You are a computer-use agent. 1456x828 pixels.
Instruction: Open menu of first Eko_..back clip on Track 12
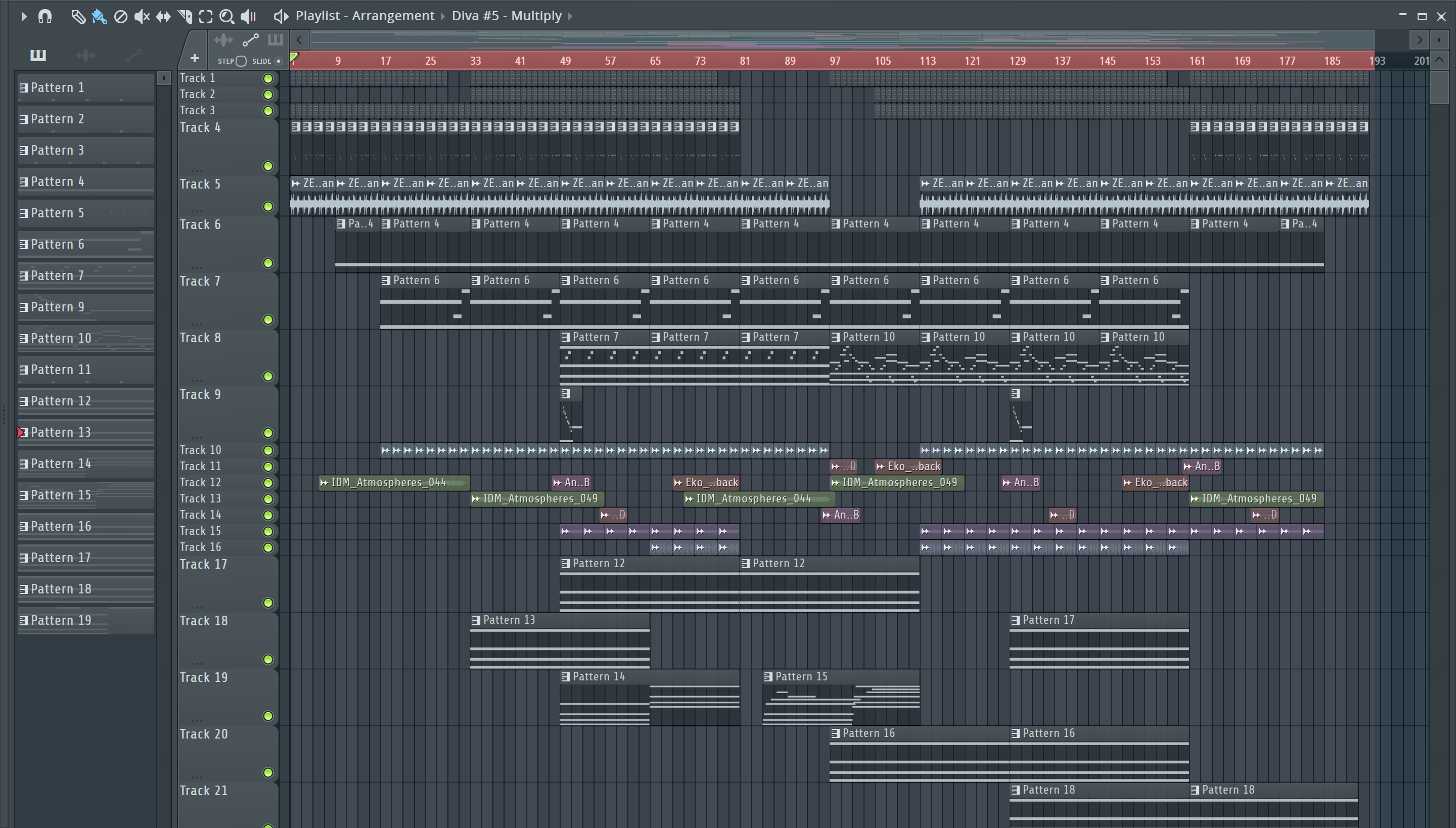pyautogui.click(x=678, y=483)
